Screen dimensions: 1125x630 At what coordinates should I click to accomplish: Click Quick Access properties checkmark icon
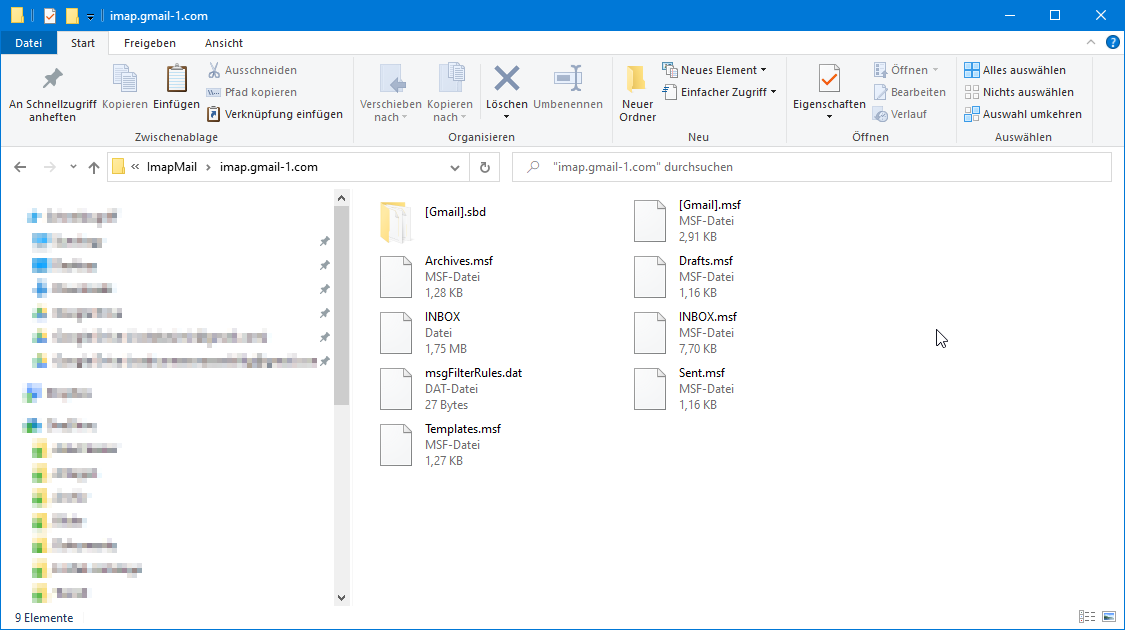click(x=50, y=16)
